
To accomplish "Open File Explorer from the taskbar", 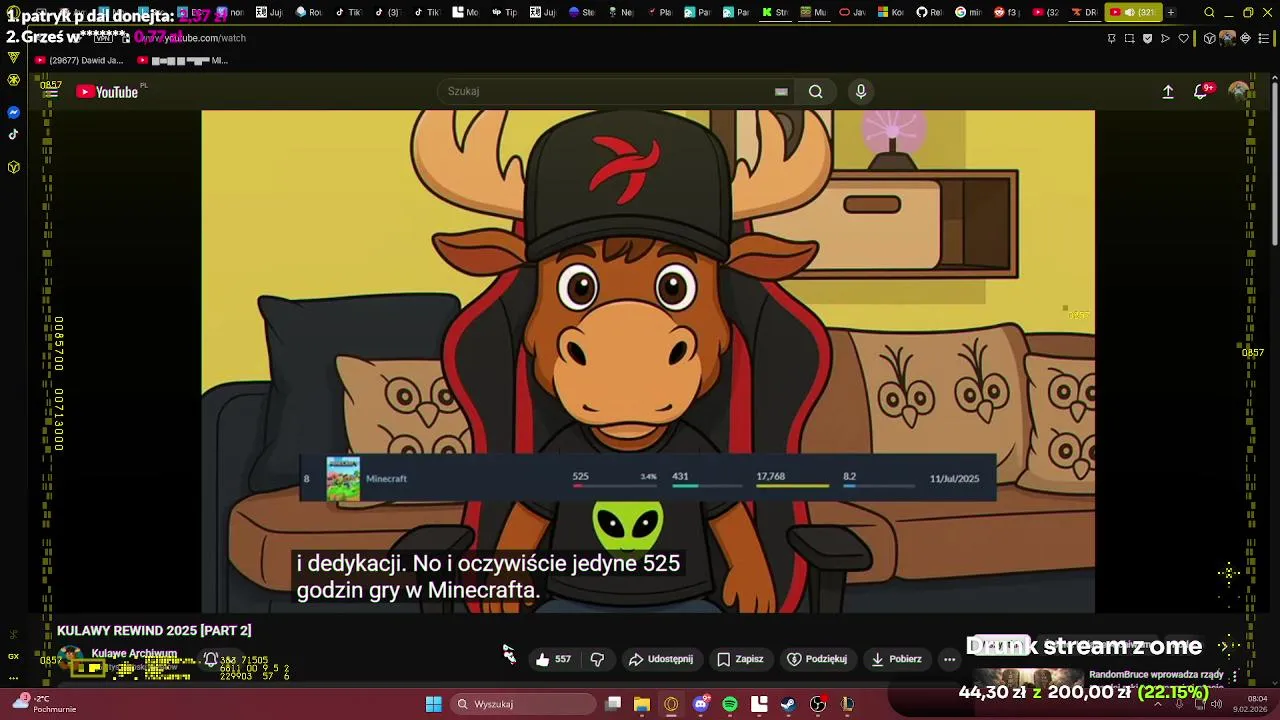I will coord(641,704).
